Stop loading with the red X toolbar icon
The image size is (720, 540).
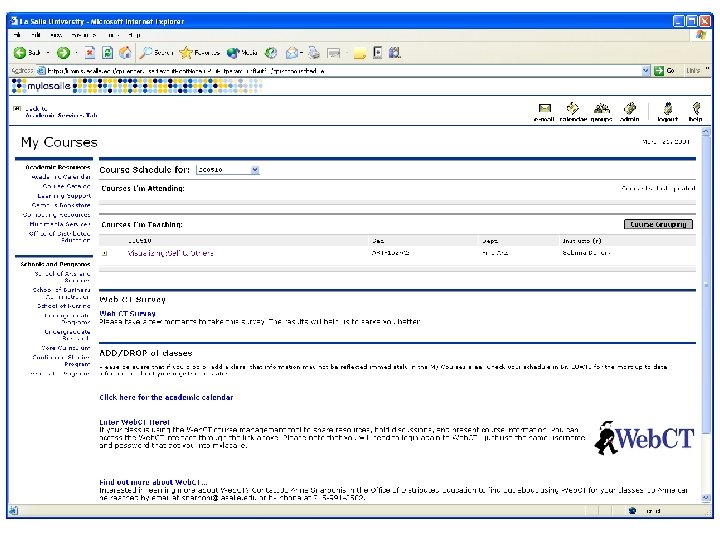(x=90, y=53)
